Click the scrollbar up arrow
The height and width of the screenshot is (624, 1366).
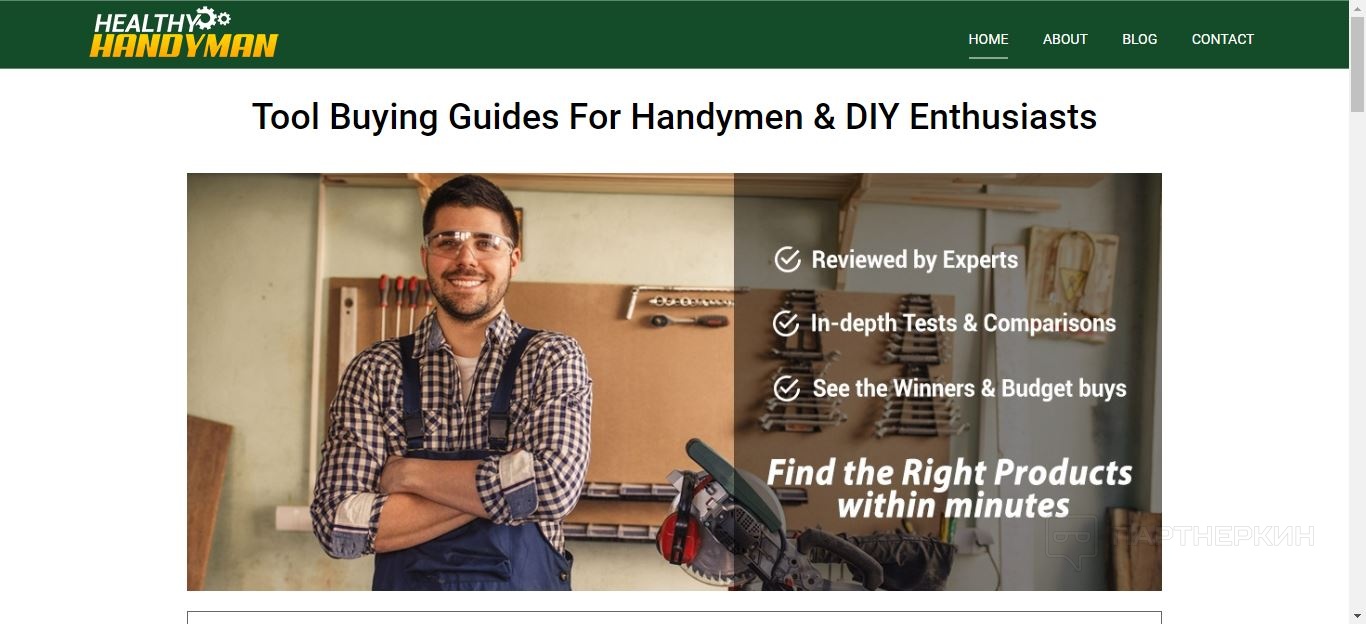click(x=1357, y=7)
